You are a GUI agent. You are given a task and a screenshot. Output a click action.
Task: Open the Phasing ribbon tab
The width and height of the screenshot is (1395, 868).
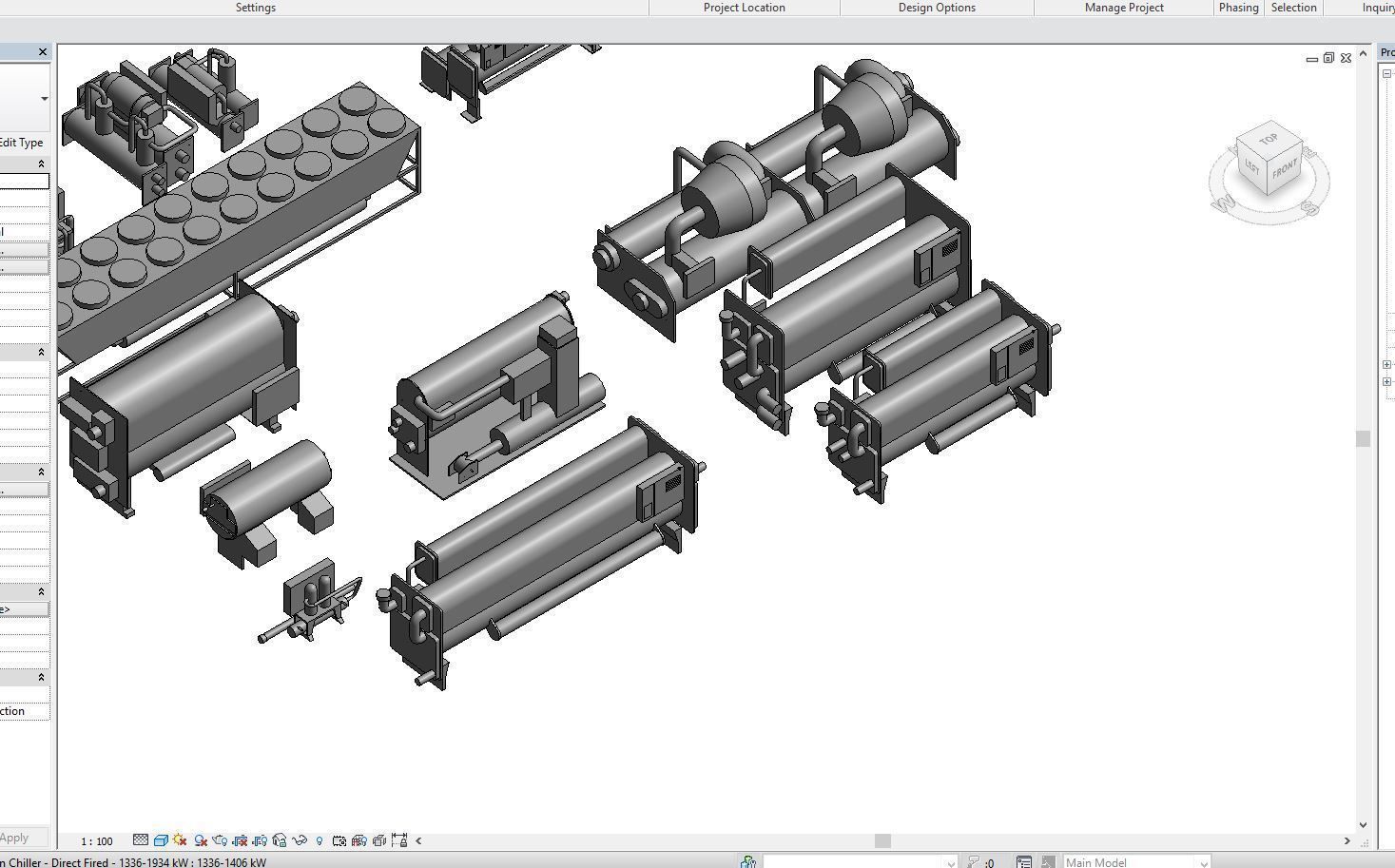1238,8
